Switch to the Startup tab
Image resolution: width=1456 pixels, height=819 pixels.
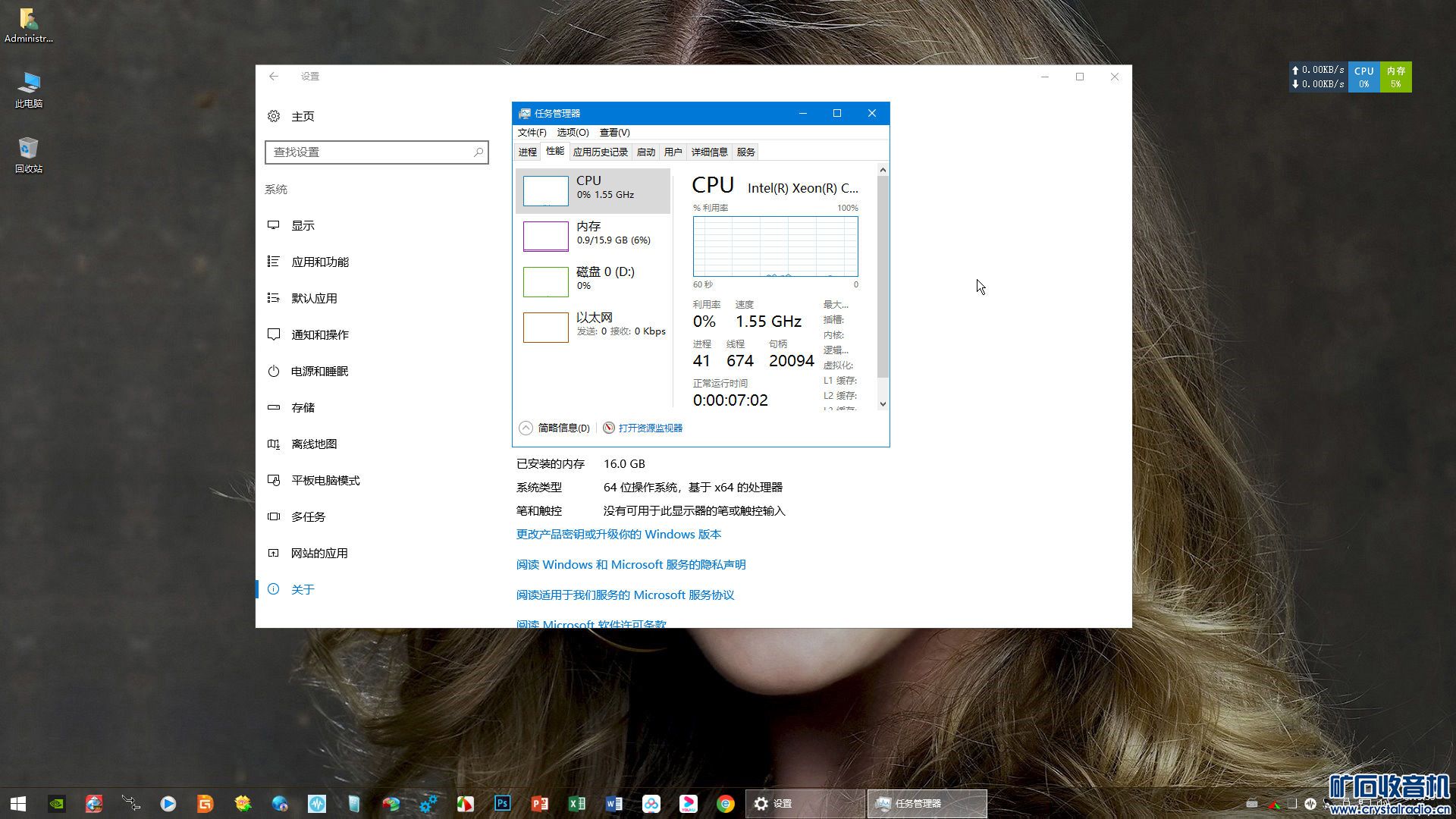(645, 152)
